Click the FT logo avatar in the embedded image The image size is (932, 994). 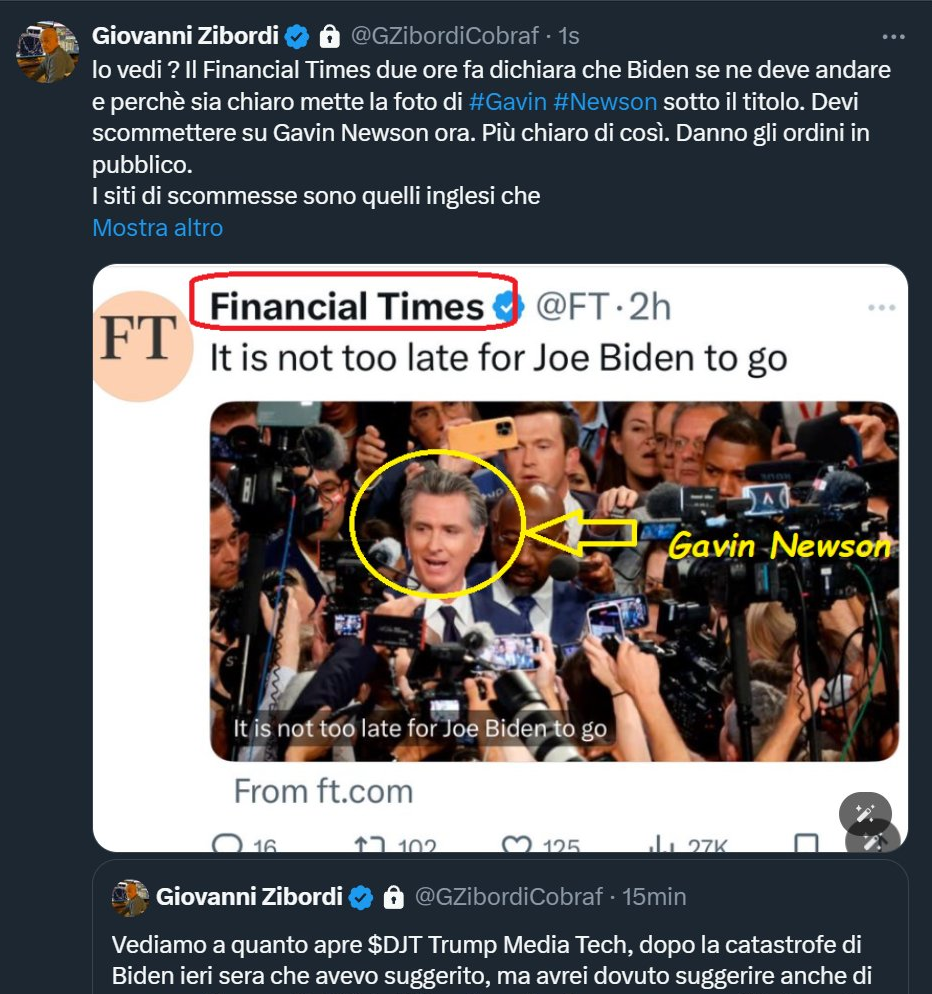click(x=141, y=345)
